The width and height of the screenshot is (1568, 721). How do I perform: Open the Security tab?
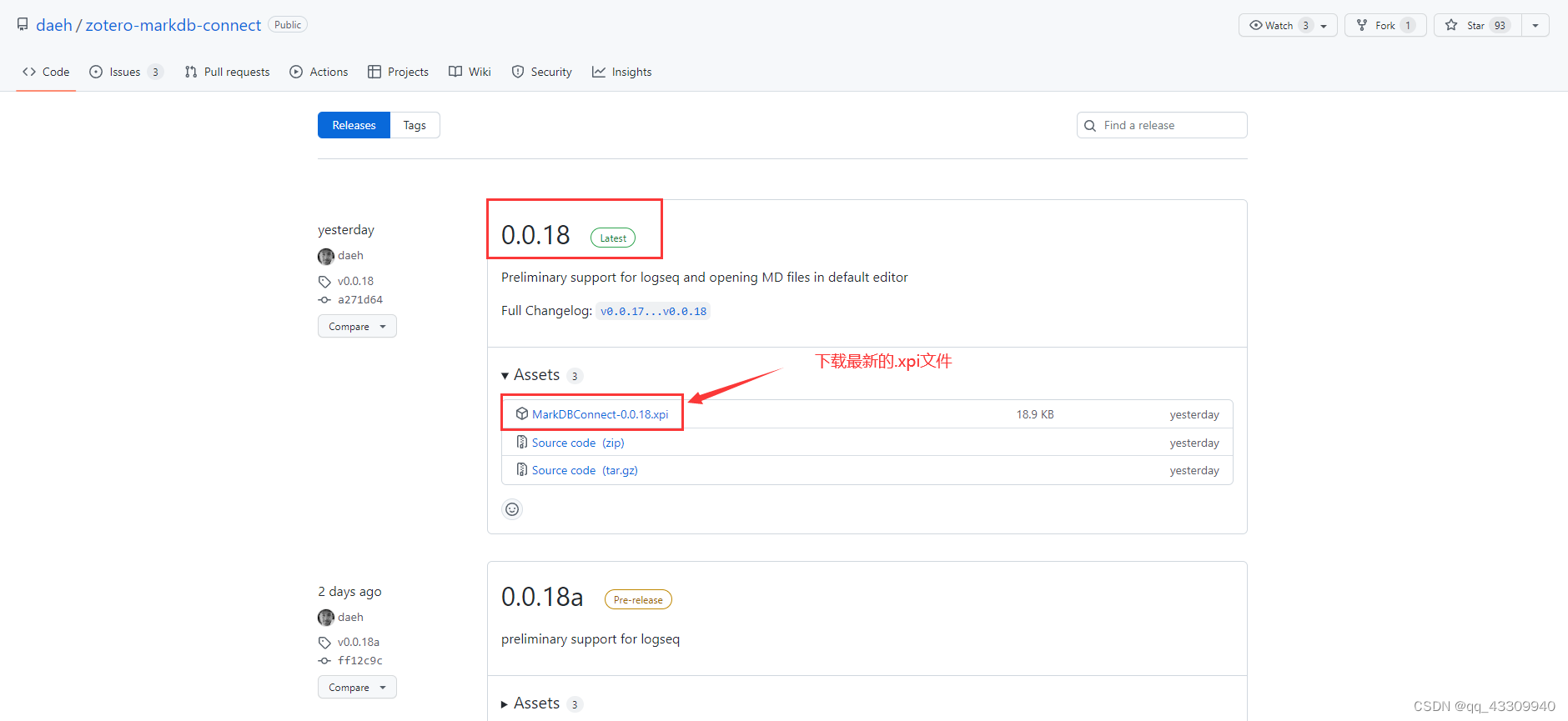click(x=541, y=72)
